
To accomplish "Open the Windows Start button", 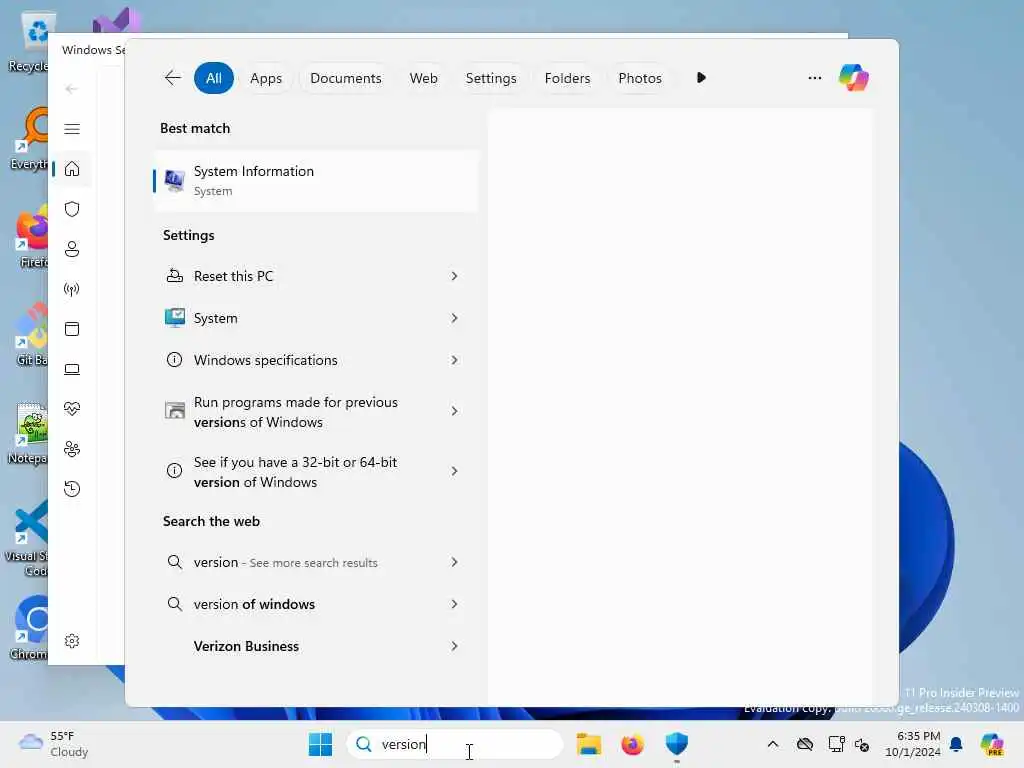I will click(x=320, y=744).
